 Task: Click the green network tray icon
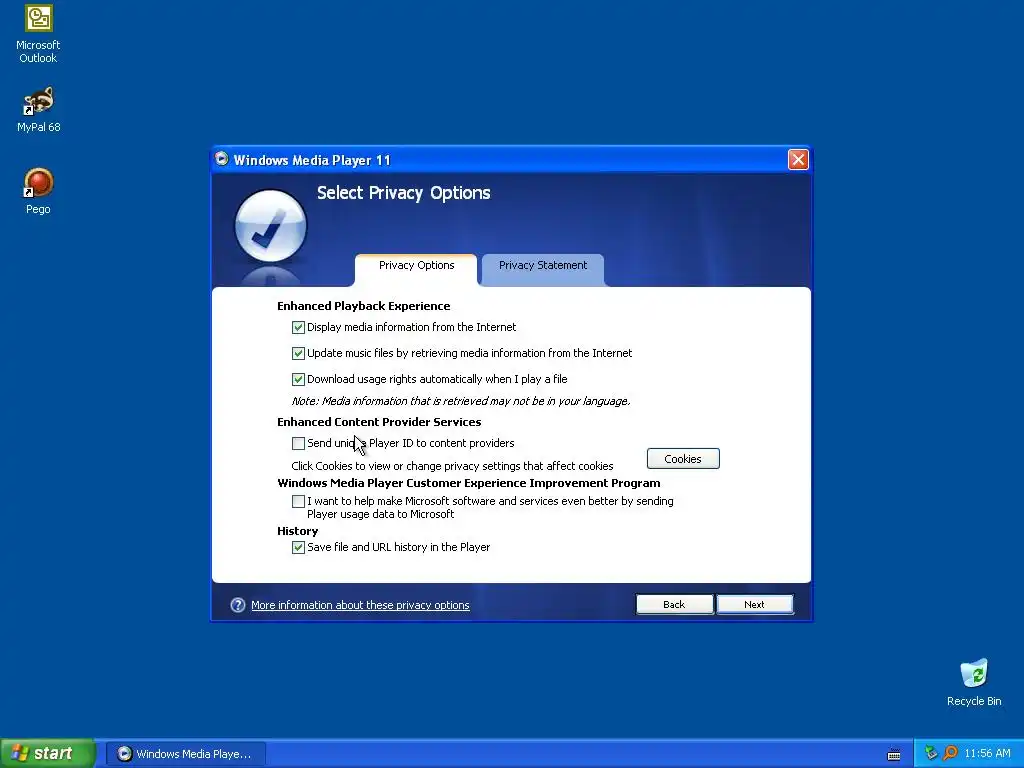pyautogui.click(x=931, y=753)
